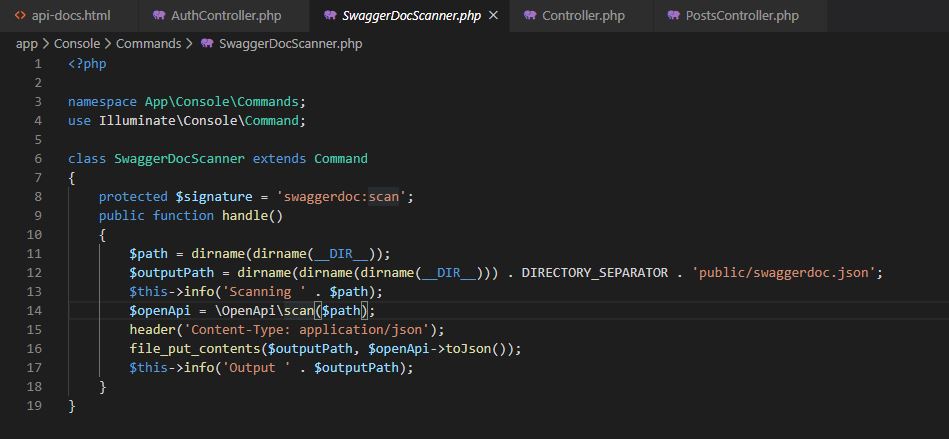
Task: Click the PHP elephant icon on AuthController.php tab
Action: point(159,16)
